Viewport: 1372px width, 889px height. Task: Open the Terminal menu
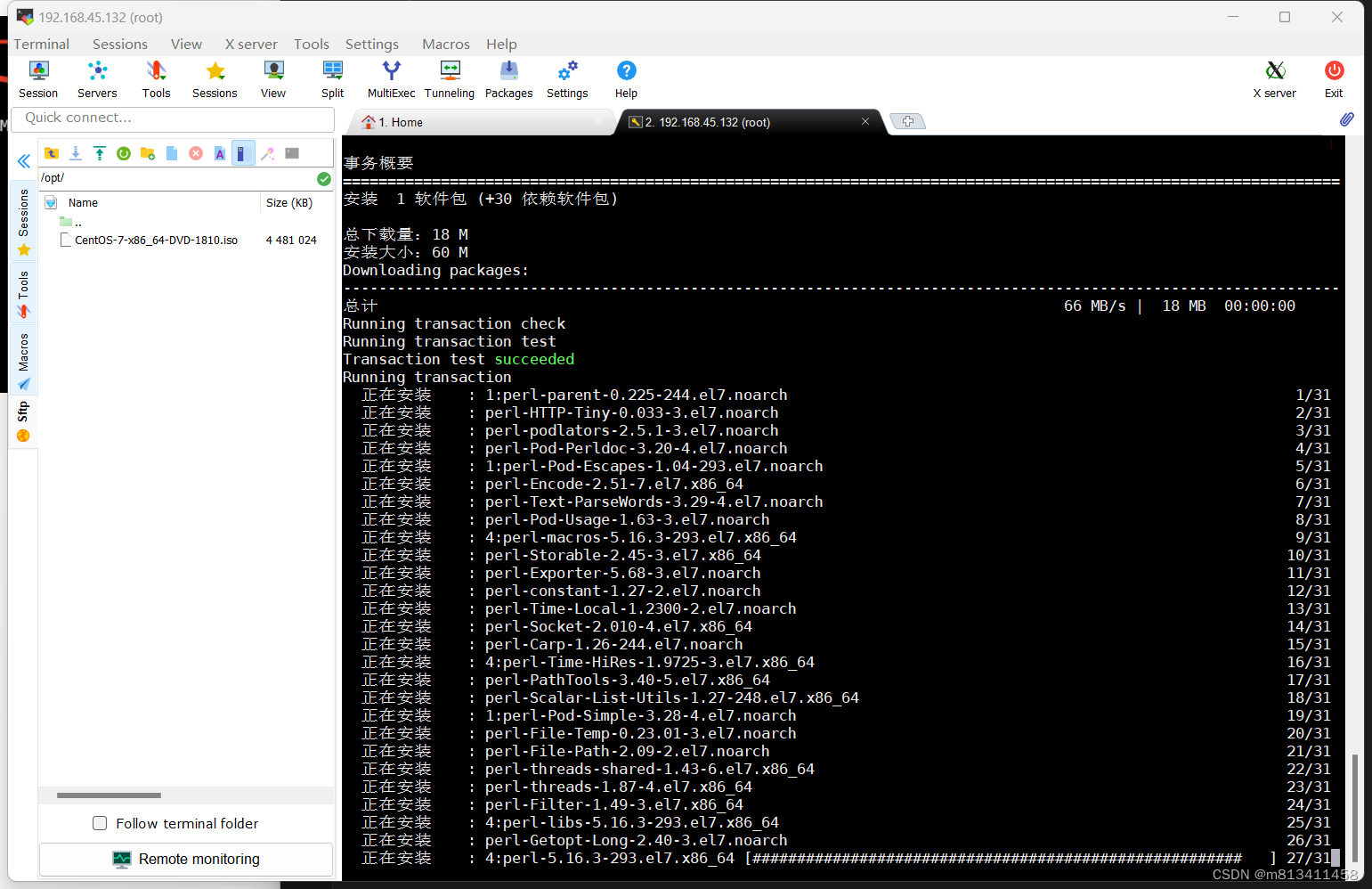pos(41,44)
